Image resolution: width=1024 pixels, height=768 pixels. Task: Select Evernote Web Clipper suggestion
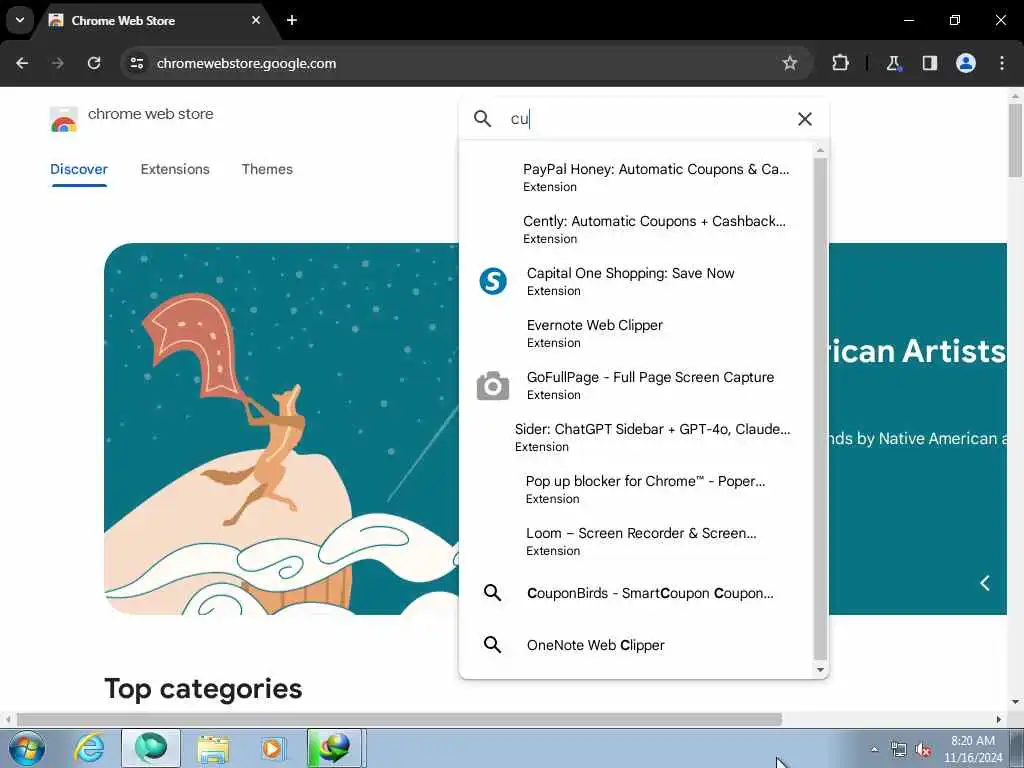[637, 333]
